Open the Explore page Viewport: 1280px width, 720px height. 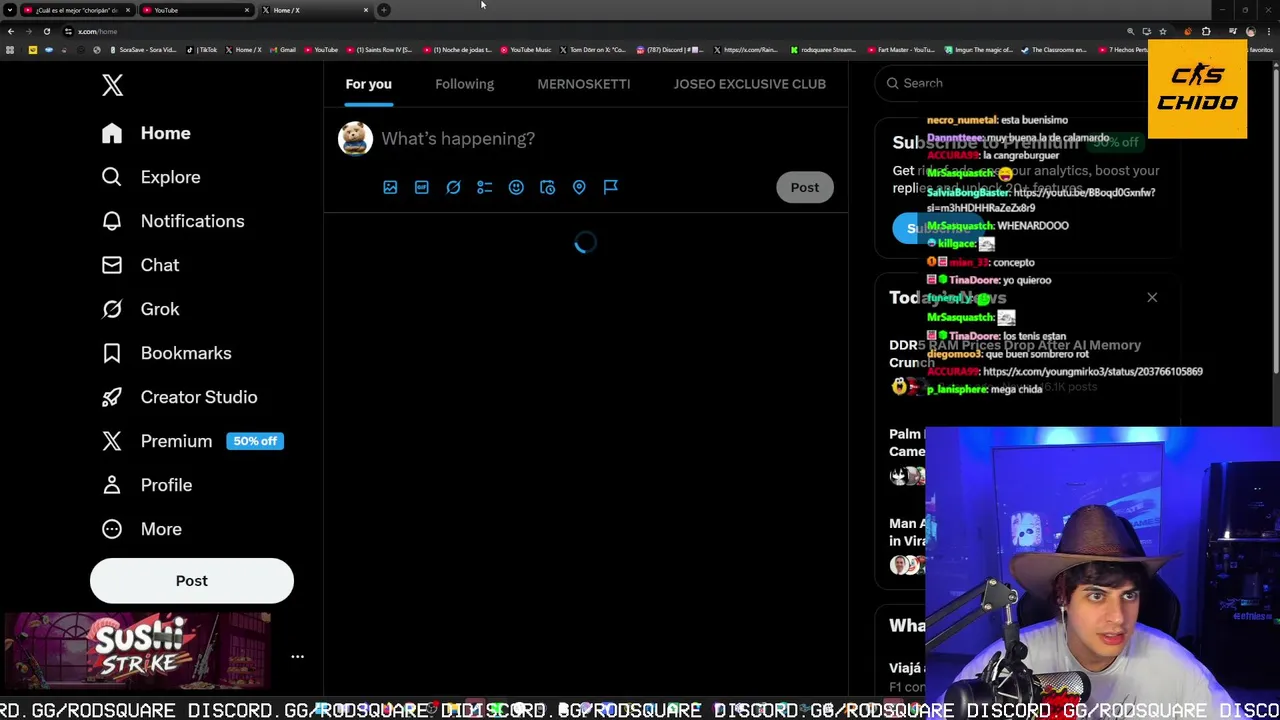(151, 177)
